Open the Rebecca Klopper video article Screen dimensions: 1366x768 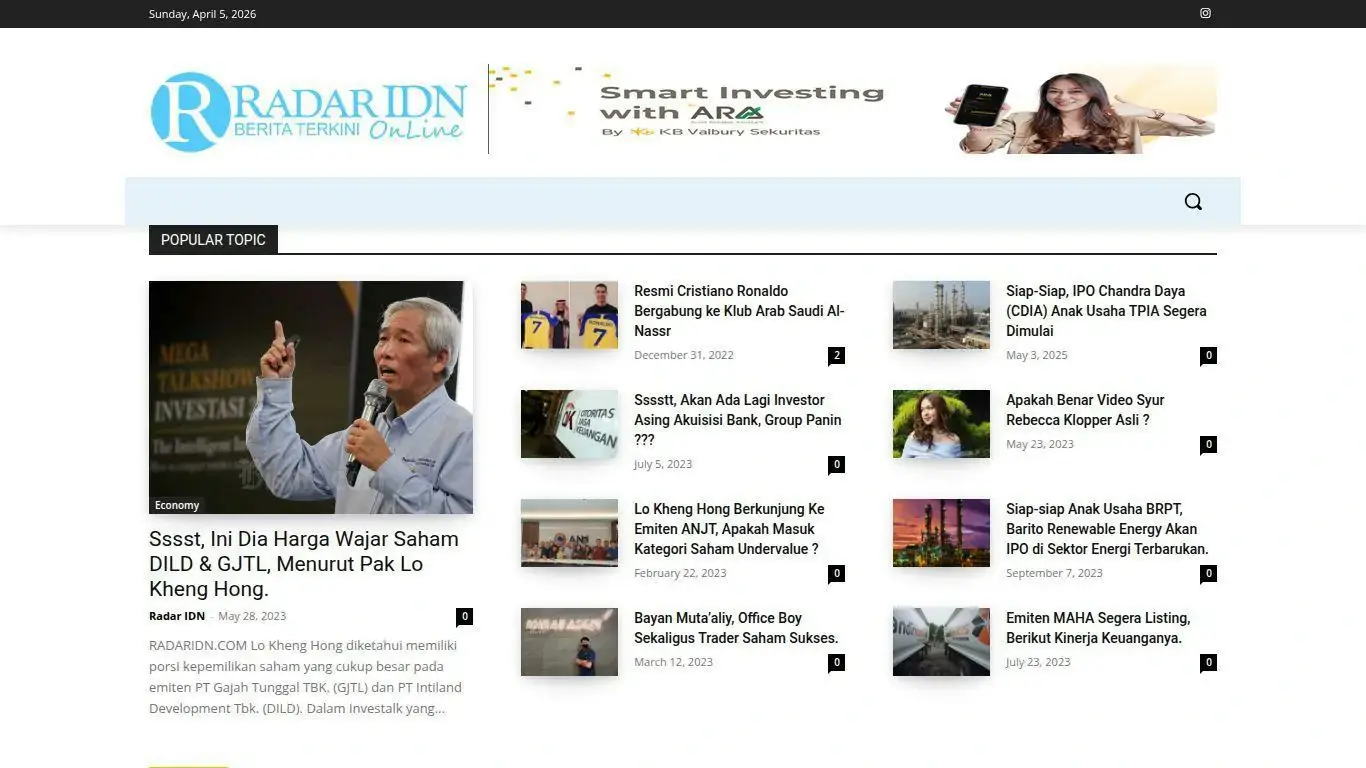coord(1084,410)
